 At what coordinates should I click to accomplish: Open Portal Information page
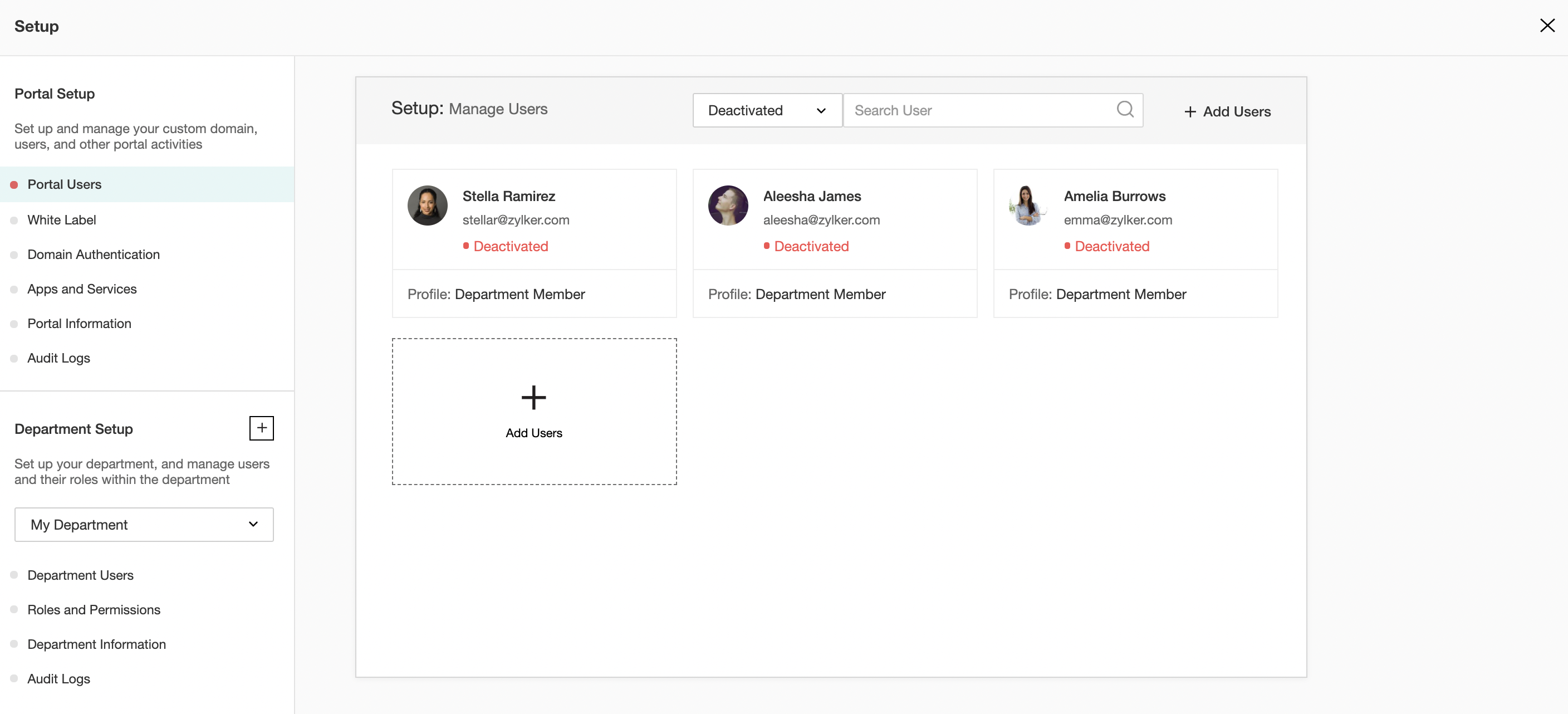tap(79, 324)
